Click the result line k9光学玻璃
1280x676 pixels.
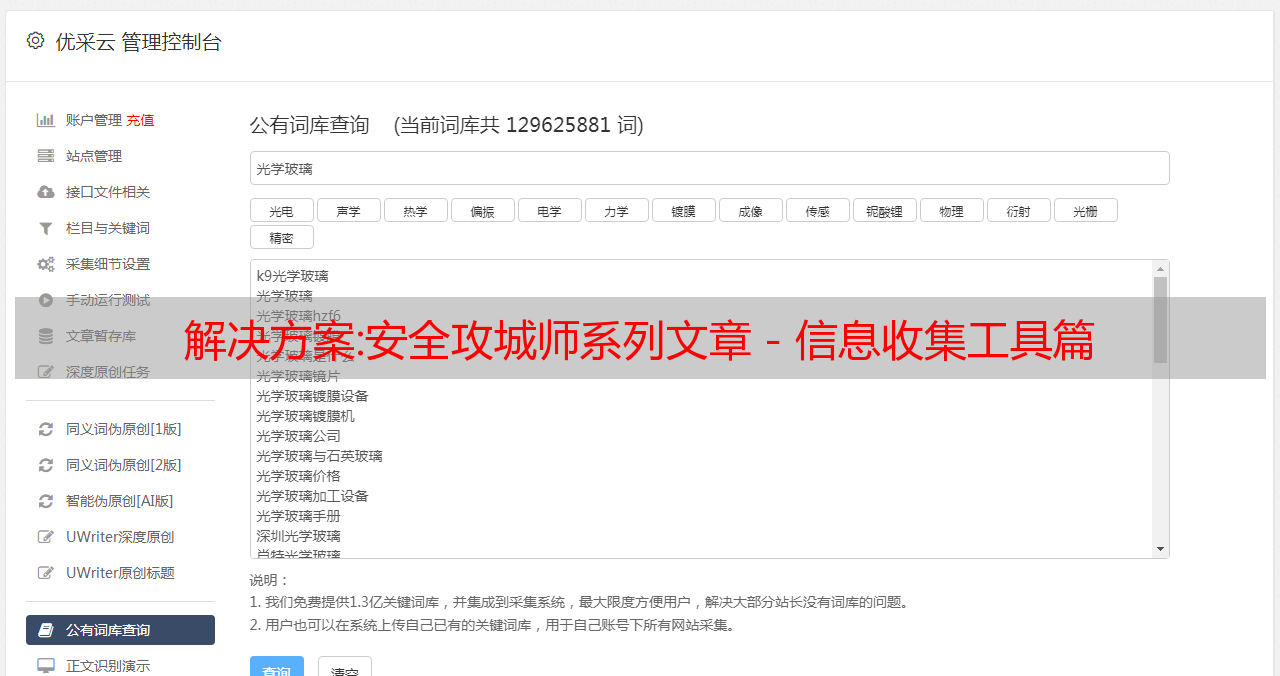[x=292, y=276]
